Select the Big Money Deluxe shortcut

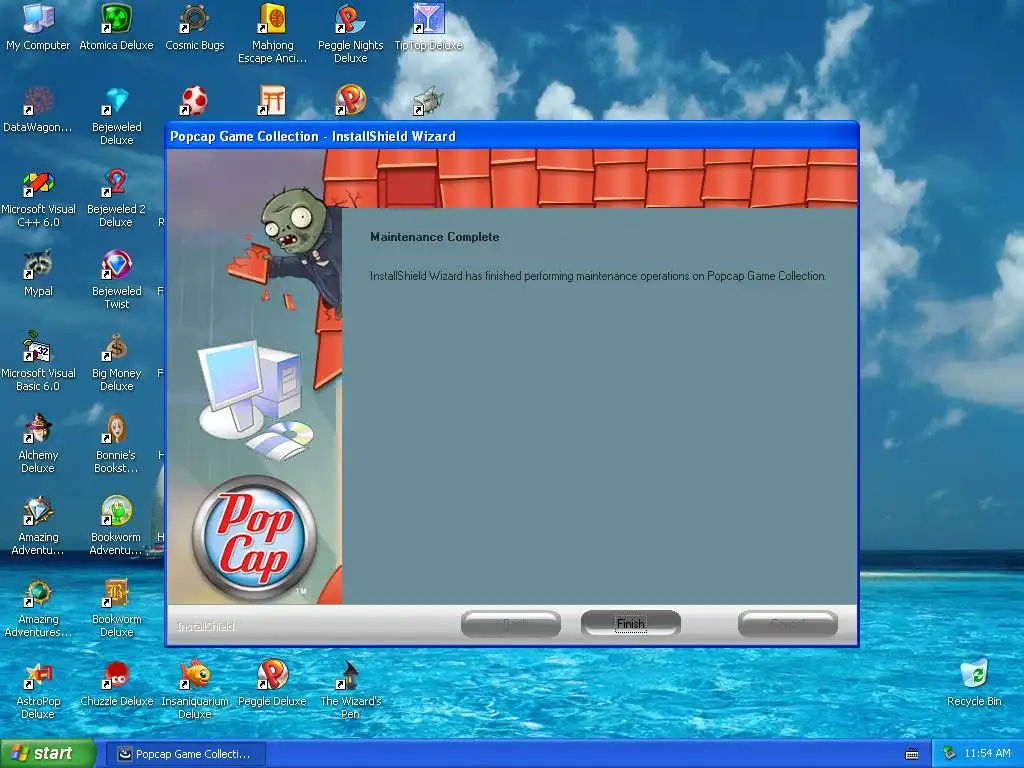(116, 362)
